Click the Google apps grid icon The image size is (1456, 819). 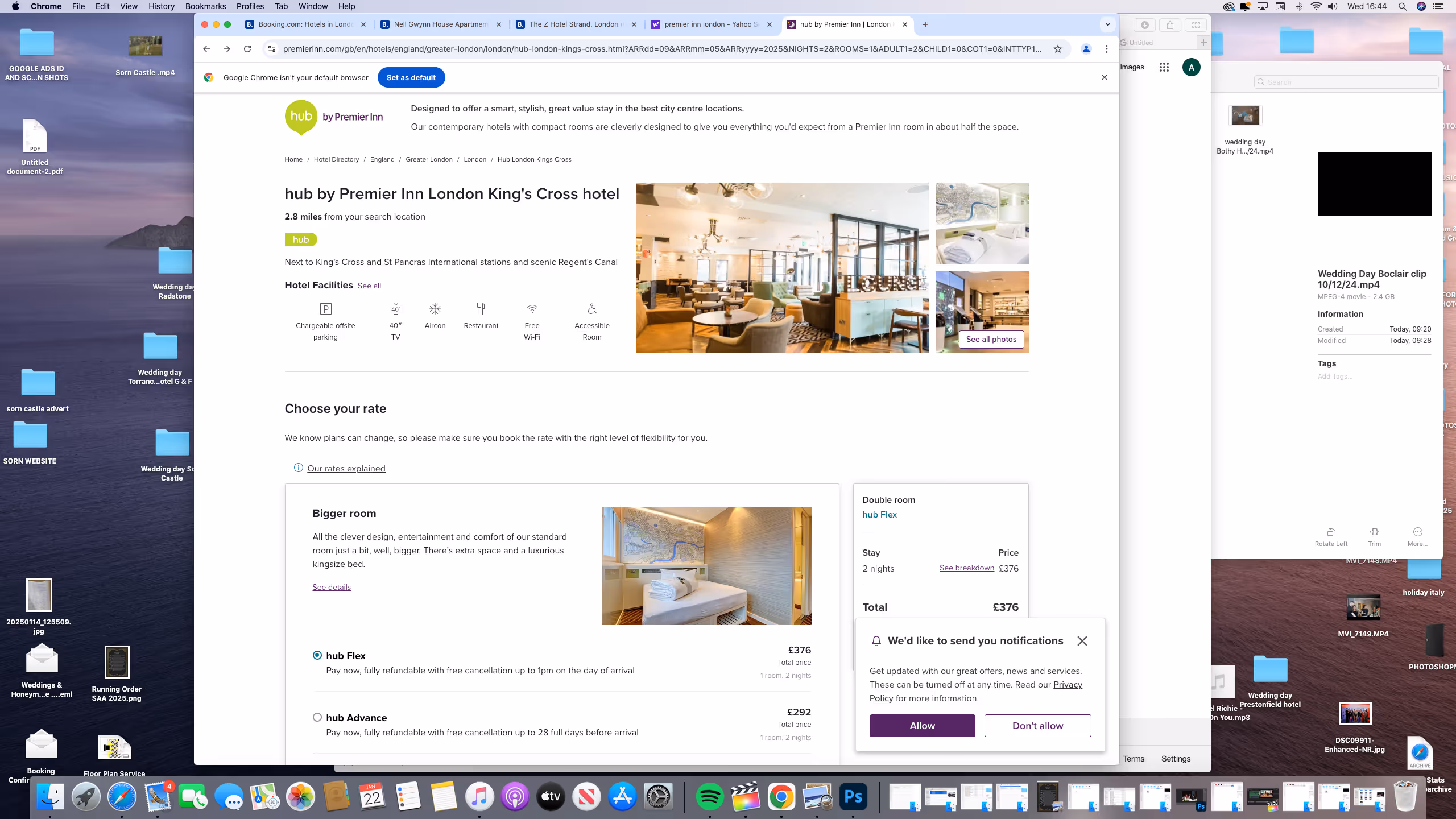point(1164,67)
